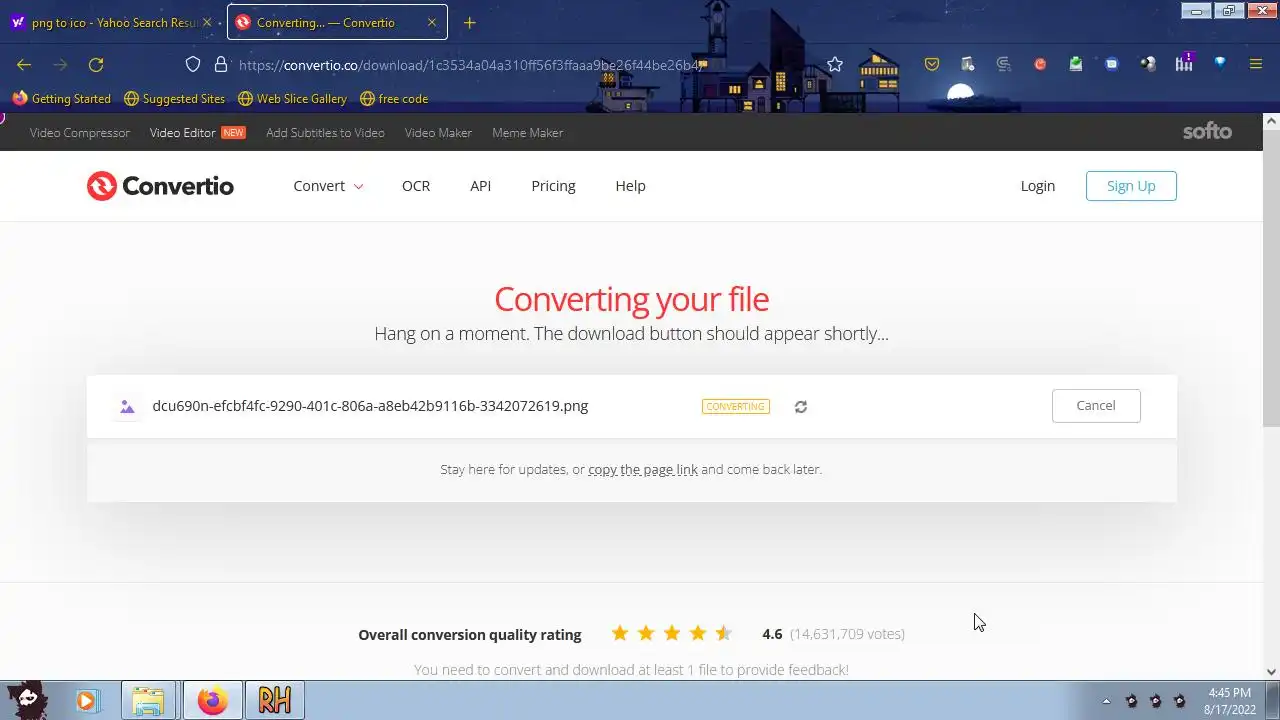Open media player from the taskbar
This screenshot has height=720, width=1280.
coord(86,700)
